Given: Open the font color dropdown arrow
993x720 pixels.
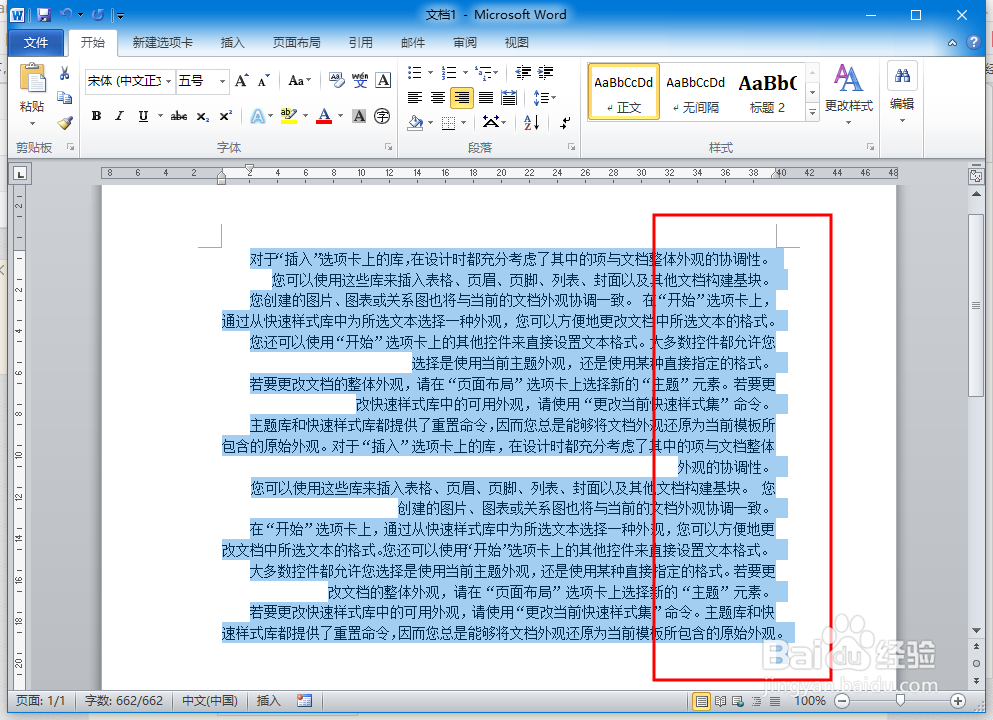Looking at the screenshot, I should pyautogui.click(x=339, y=114).
